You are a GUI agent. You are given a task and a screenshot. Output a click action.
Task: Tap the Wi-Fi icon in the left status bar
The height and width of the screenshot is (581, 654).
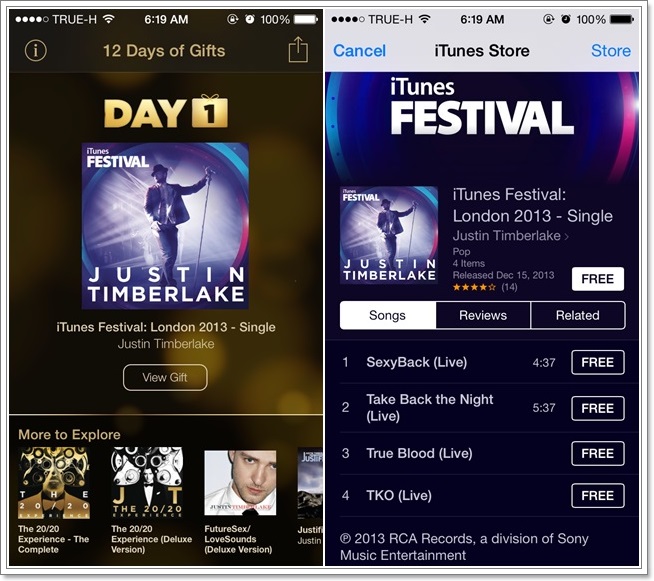[x=109, y=19]
